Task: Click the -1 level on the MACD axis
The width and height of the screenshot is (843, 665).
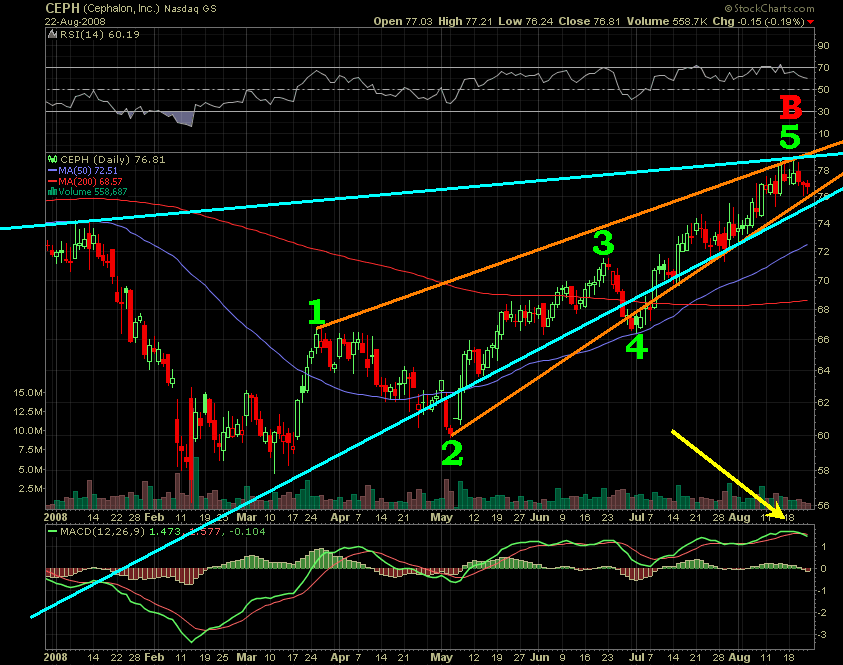Action: (x=823, y=591)
